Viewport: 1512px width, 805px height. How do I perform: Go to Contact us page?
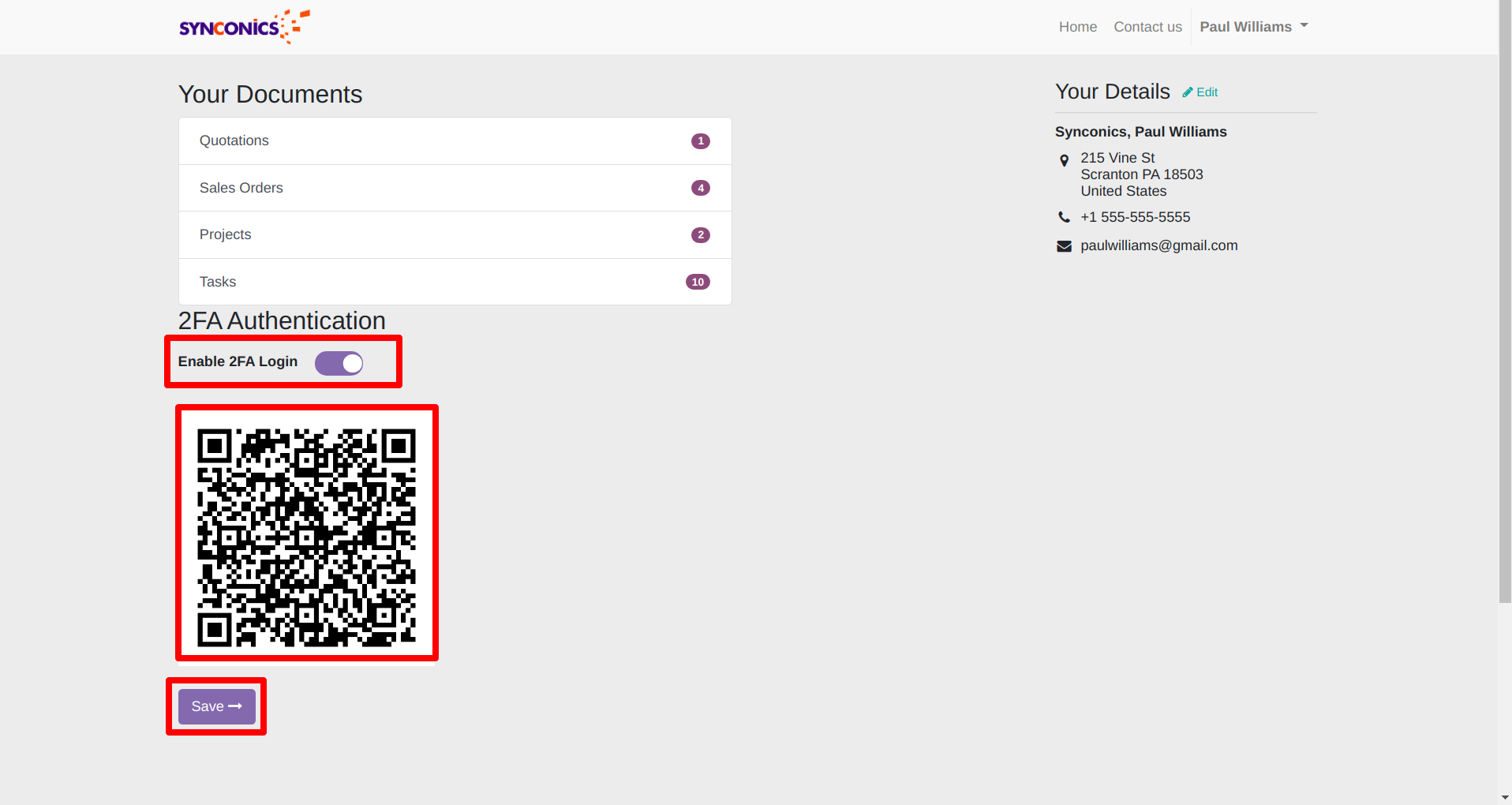1147,27
